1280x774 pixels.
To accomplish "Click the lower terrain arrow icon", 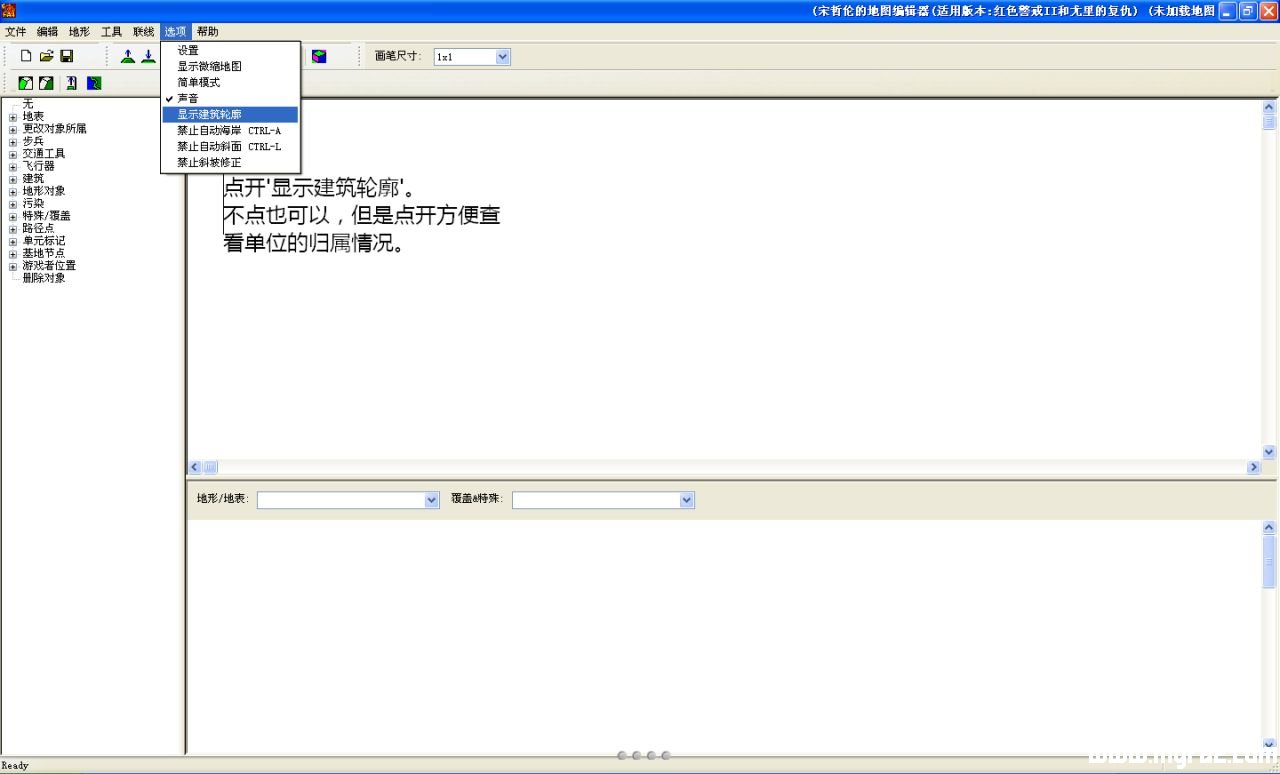I will [148, 57].
